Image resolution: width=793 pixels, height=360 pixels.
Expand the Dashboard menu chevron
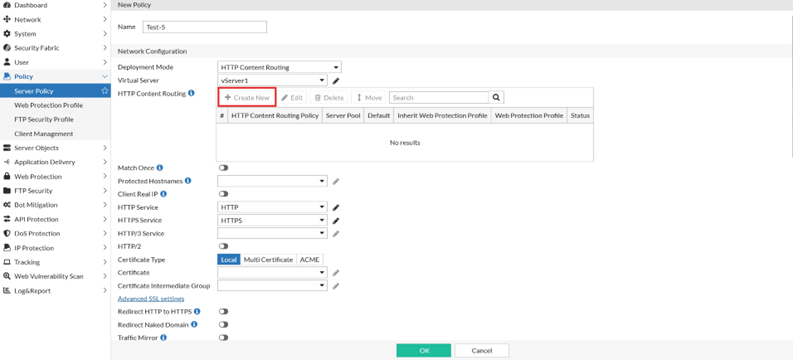pos(105,5)
